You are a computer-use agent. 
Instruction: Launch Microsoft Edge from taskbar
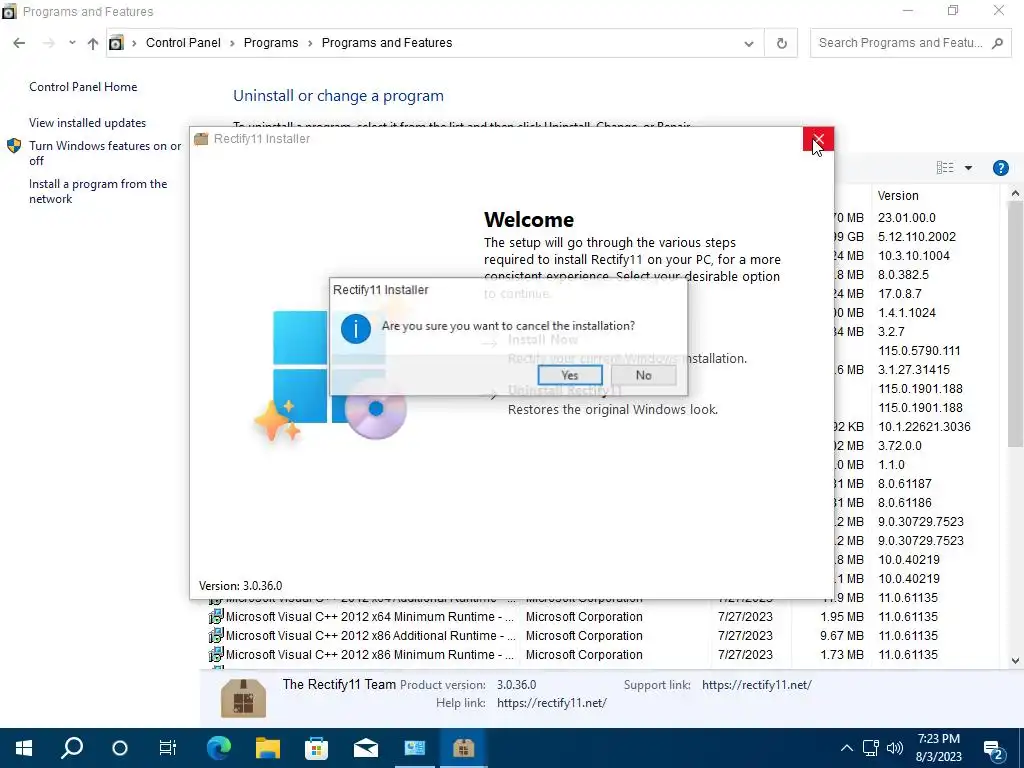(x=219, y=748)
